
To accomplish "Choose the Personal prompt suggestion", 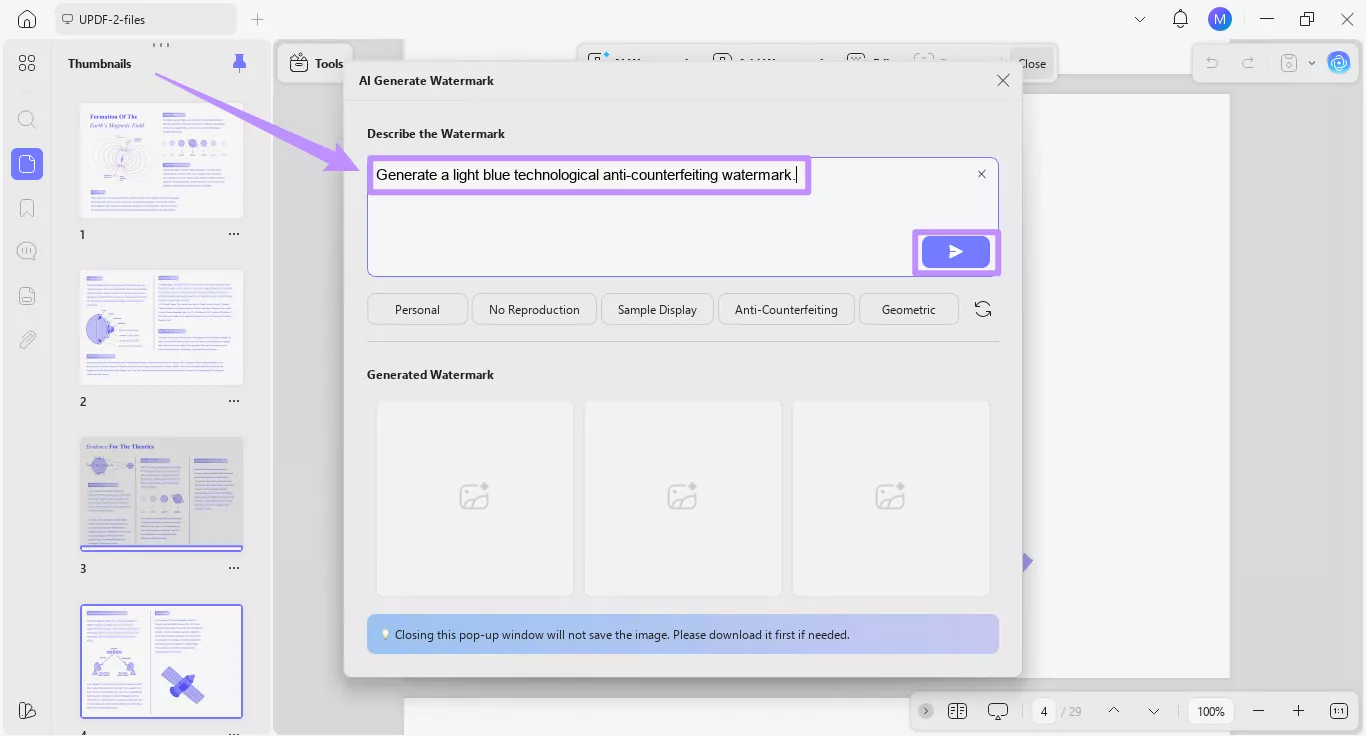I will point(417,309).
